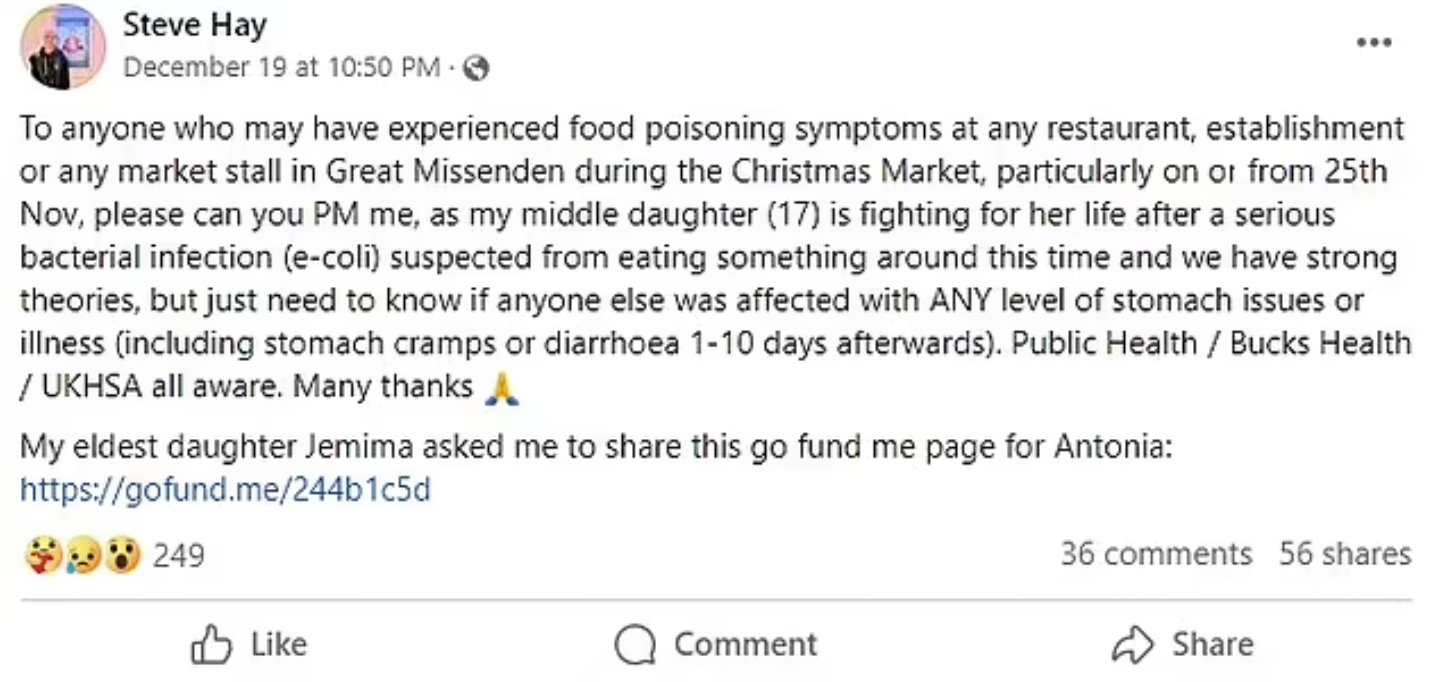Screen dimensions: 1432x682
Task: Click the post text mentioning Great Missenden
Action: click(x=716, y=257)
